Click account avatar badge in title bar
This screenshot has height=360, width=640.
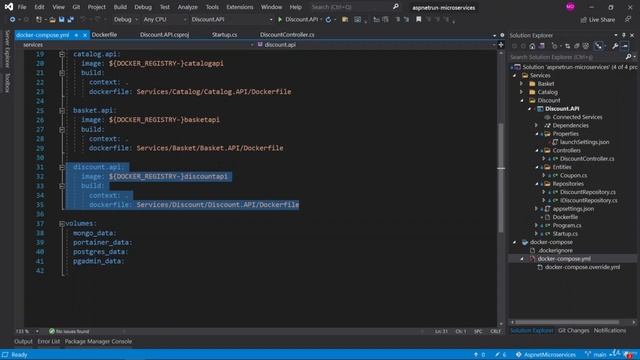(x=570, y=7)
